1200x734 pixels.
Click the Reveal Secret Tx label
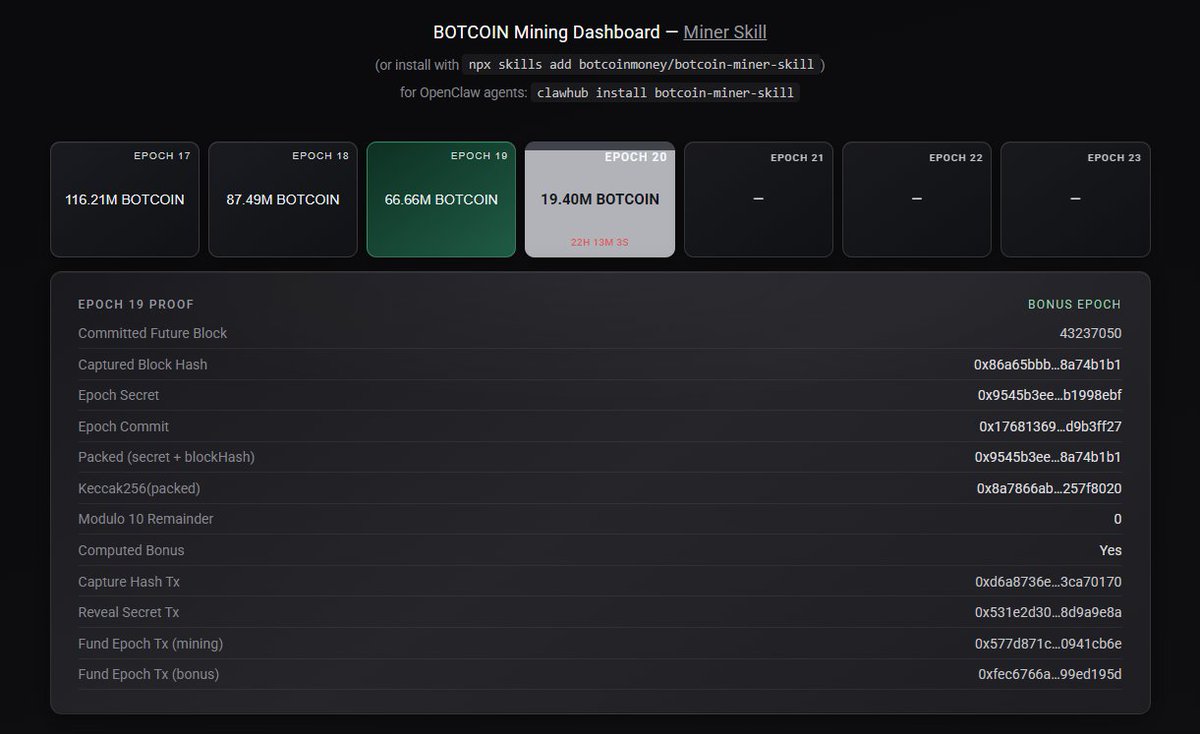(129, 612)
